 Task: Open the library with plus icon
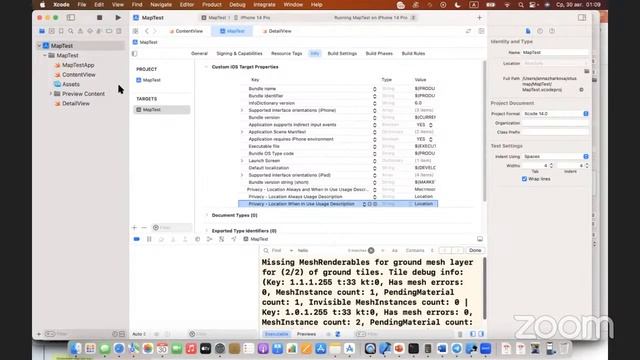pyautogui.click(x=479, y=18)
